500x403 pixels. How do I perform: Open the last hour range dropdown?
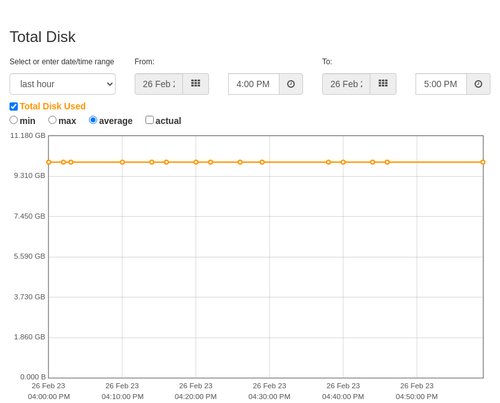63,84
